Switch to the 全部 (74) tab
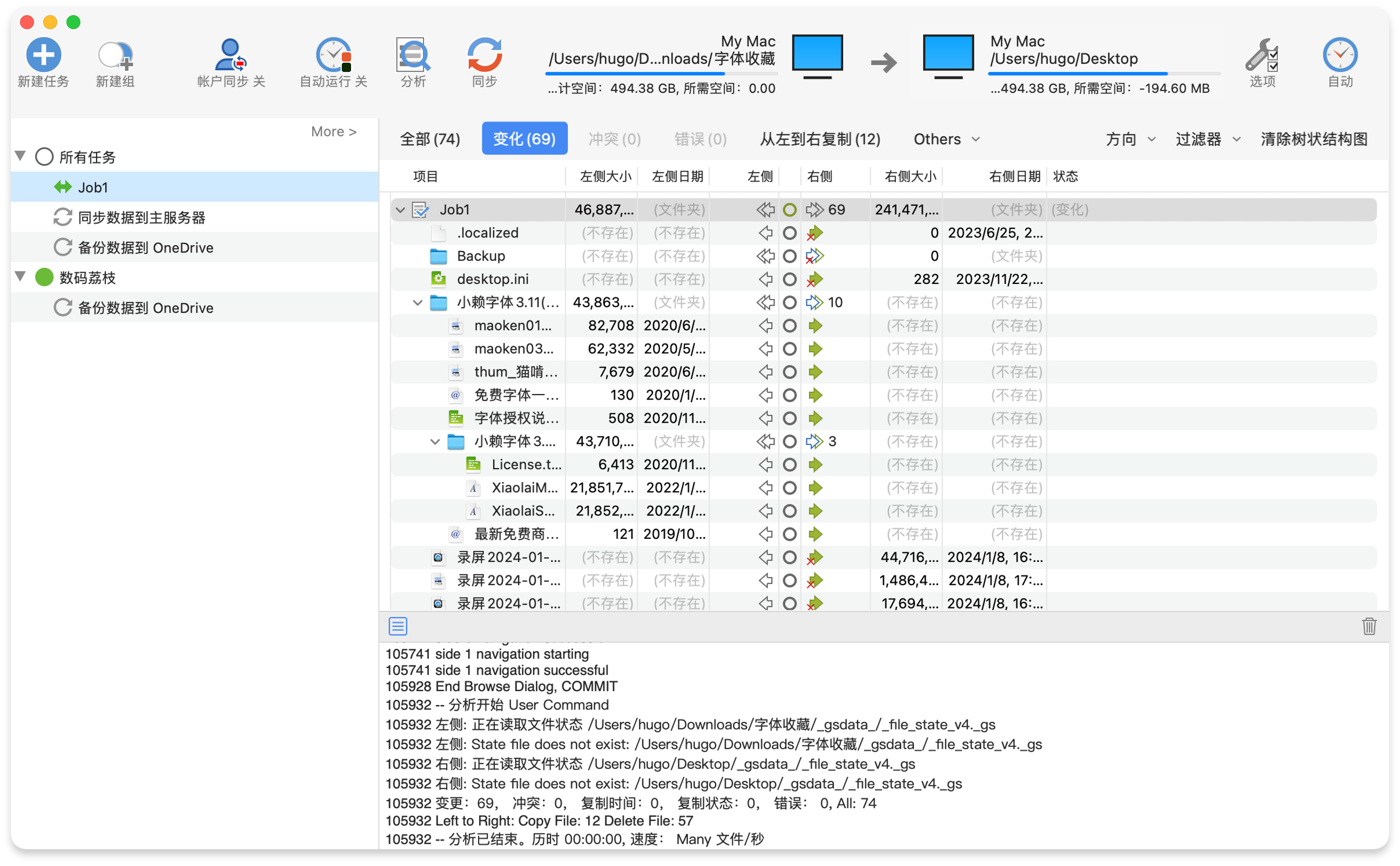This screenshot has height=866, width=1400. click(x=429, y=139)
